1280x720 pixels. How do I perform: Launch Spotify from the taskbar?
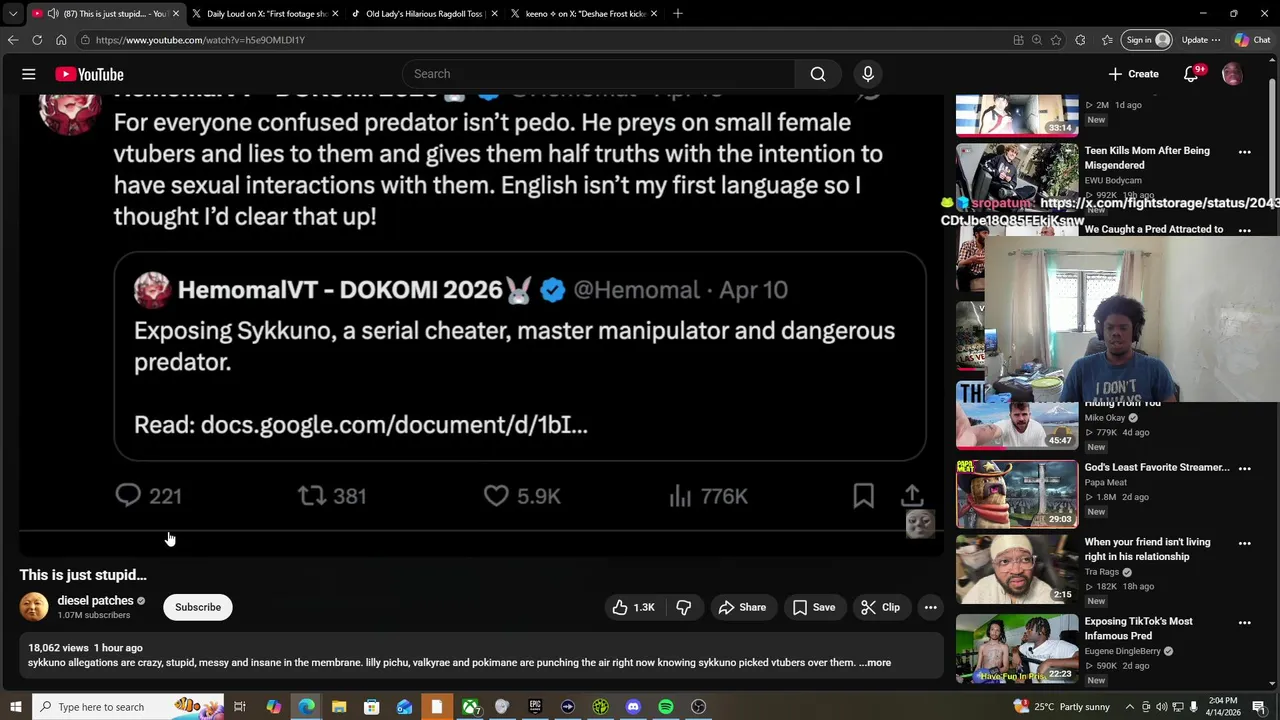666,707
